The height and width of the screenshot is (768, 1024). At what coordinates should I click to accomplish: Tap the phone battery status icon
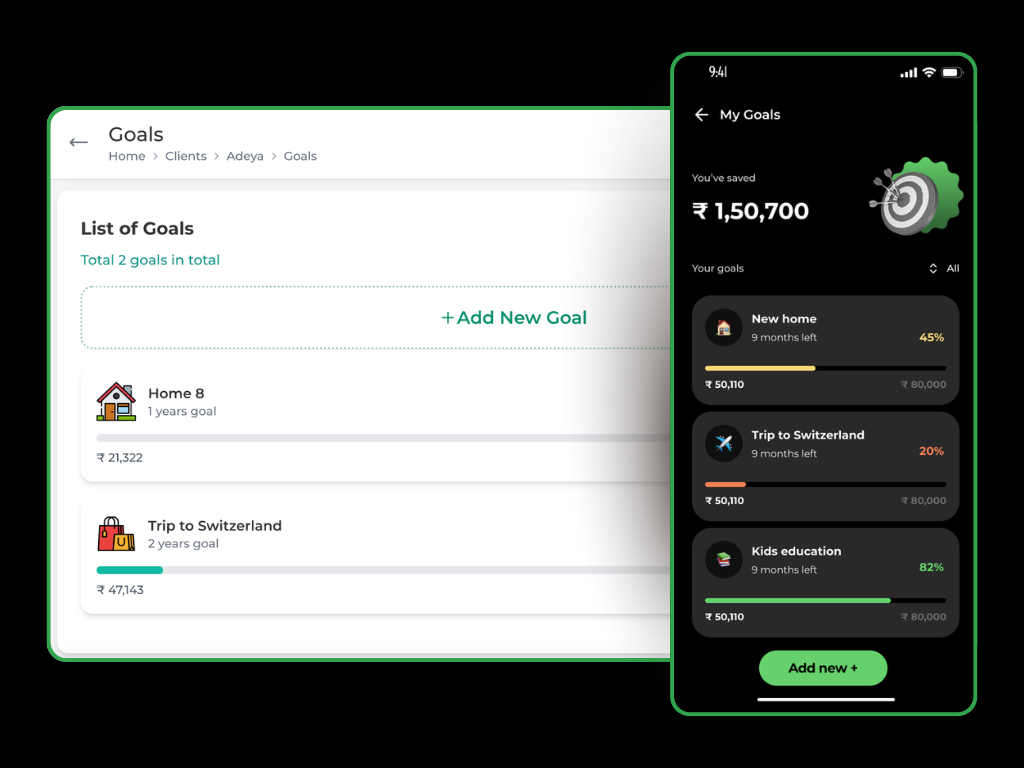(x=952, y=72)
